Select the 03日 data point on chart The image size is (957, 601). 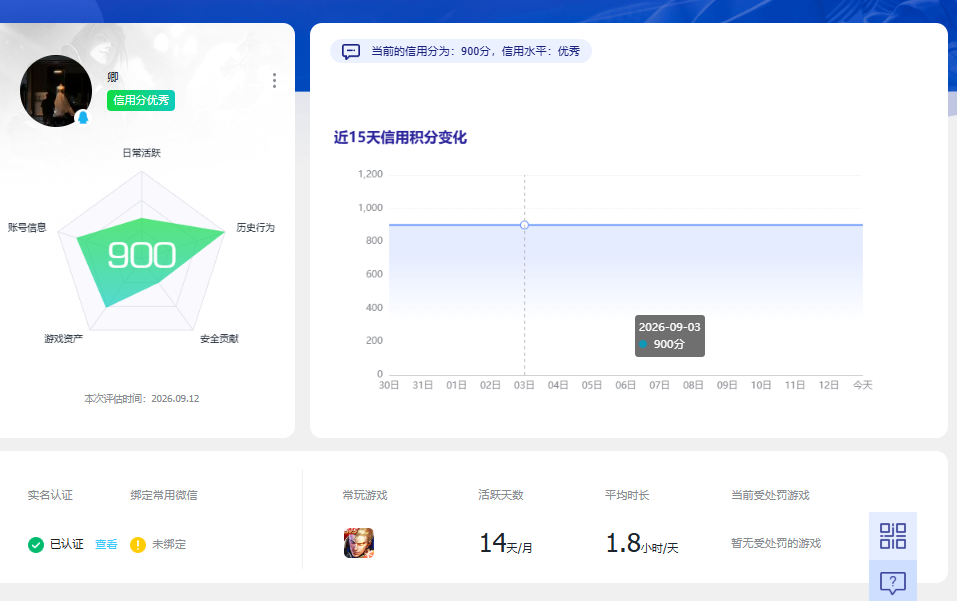[x=524, y=225]
